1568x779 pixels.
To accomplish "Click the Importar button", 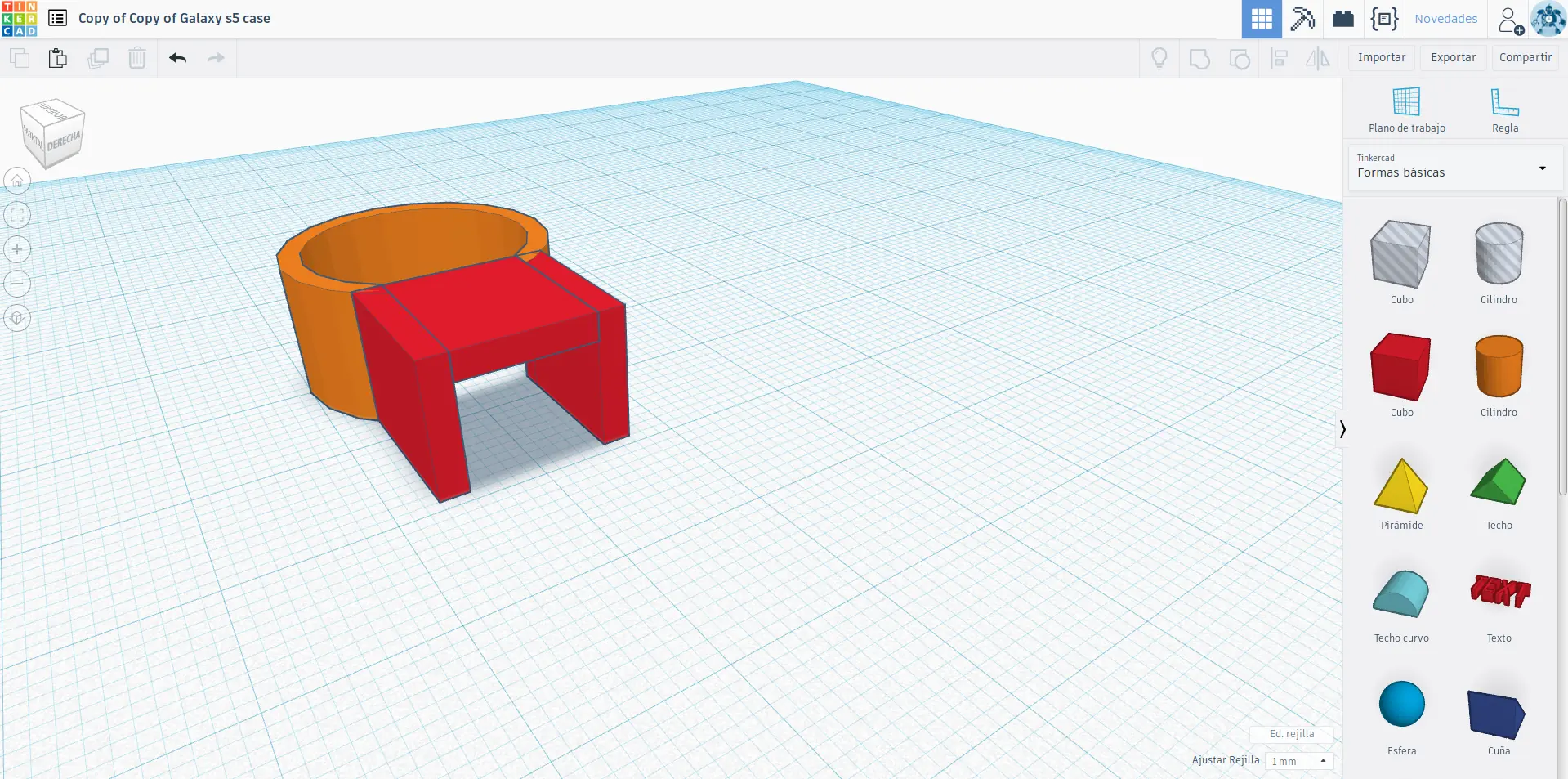I will coord(1382,57).
